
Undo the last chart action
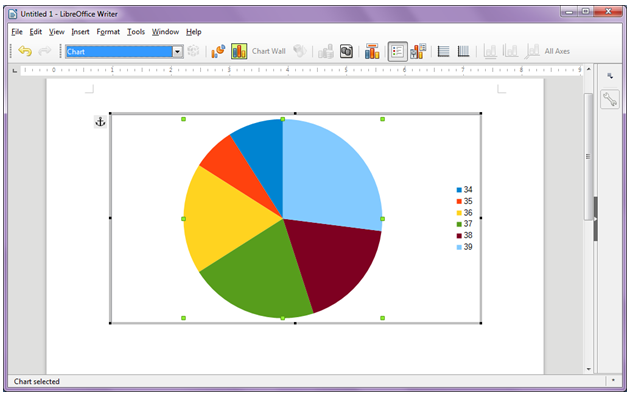[x=25, y=51]
